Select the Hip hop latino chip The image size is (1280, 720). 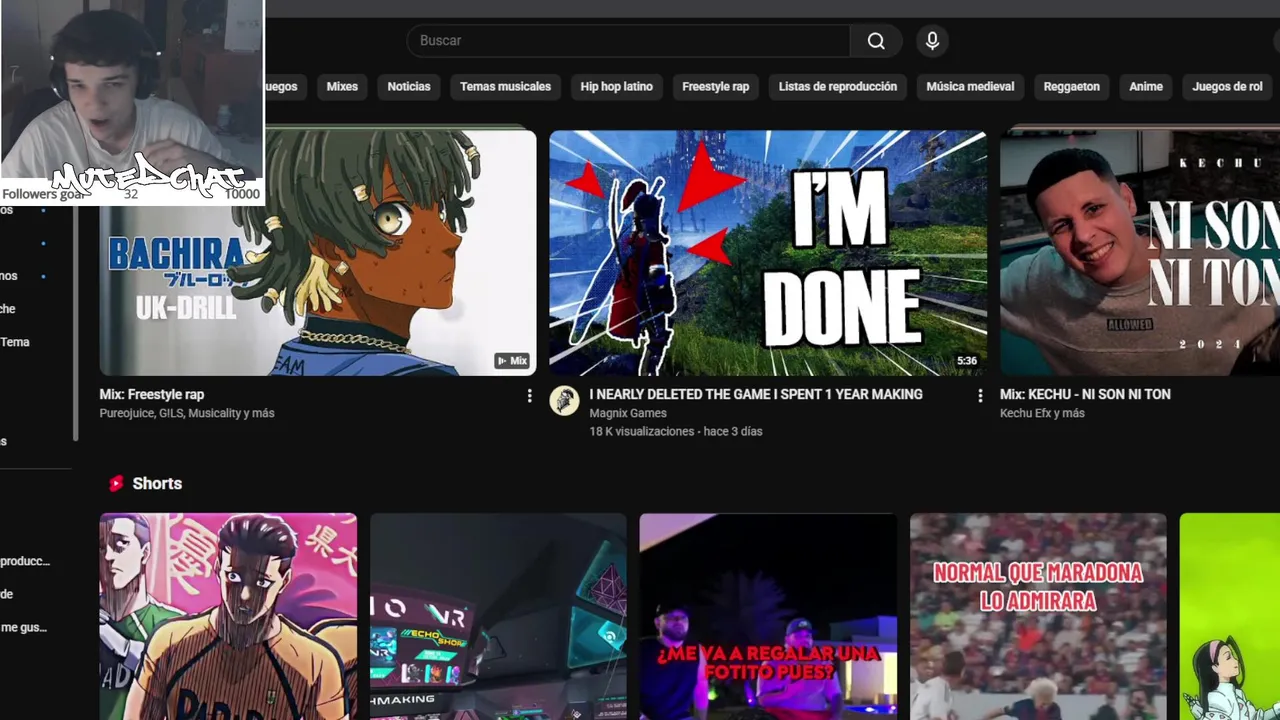pyautogui.click(x=616, y=87)
